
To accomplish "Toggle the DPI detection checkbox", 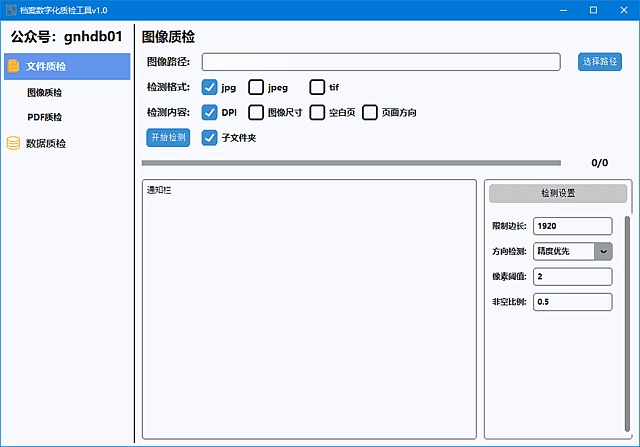I will click(210, 112).
